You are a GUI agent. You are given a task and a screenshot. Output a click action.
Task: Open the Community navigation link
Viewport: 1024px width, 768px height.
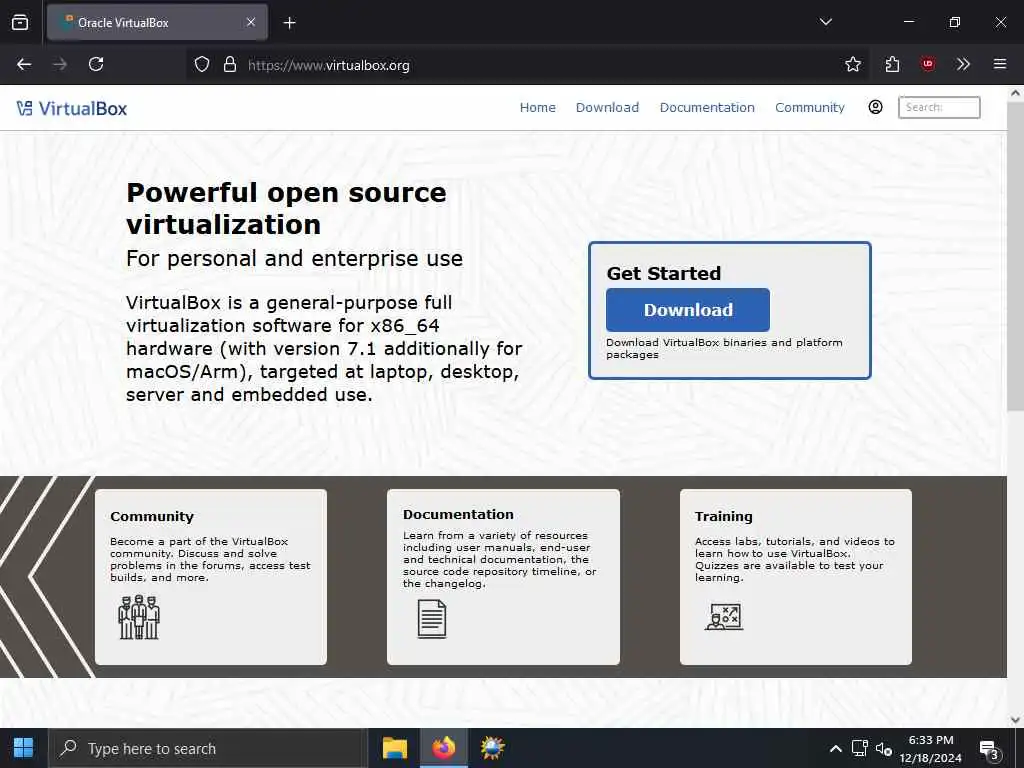[x=810, y=108]
